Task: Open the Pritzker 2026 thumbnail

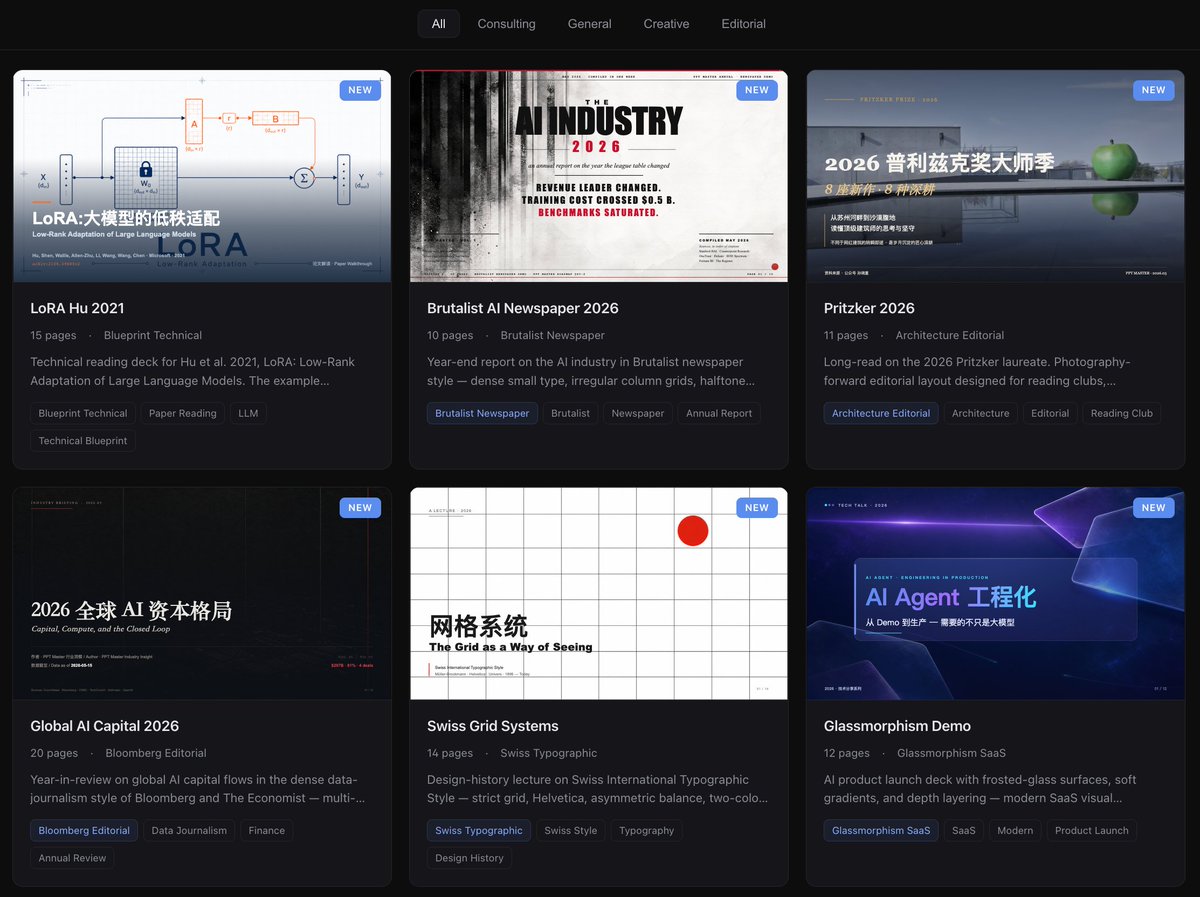Action: coord(996,176)
